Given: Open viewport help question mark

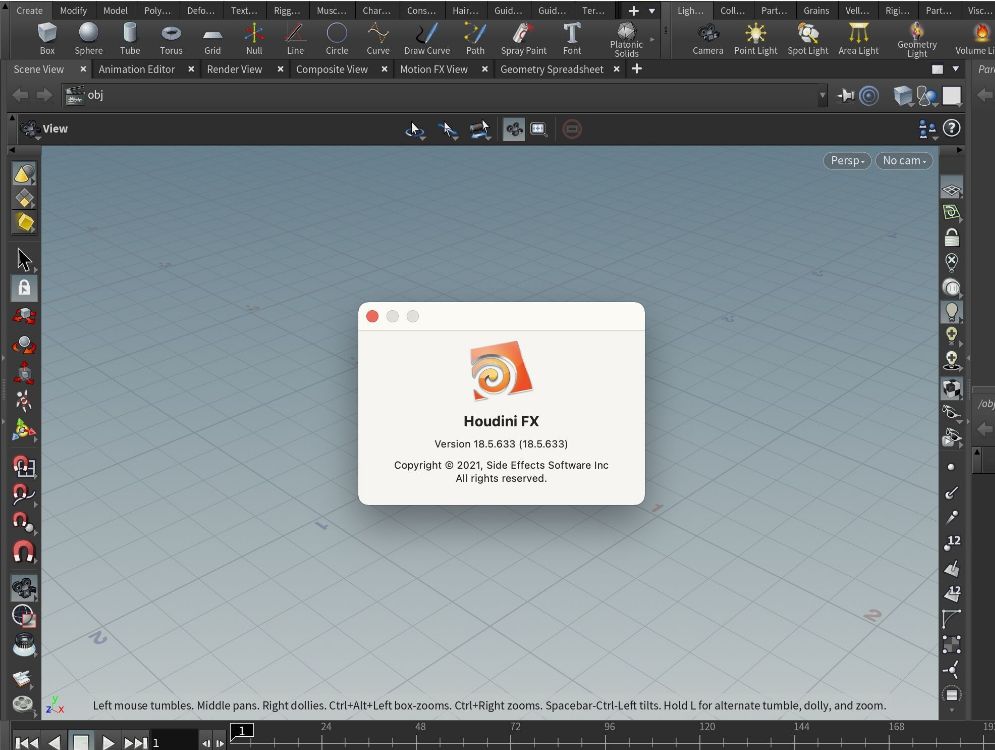Looking at the screenshot, I should 951,128.
